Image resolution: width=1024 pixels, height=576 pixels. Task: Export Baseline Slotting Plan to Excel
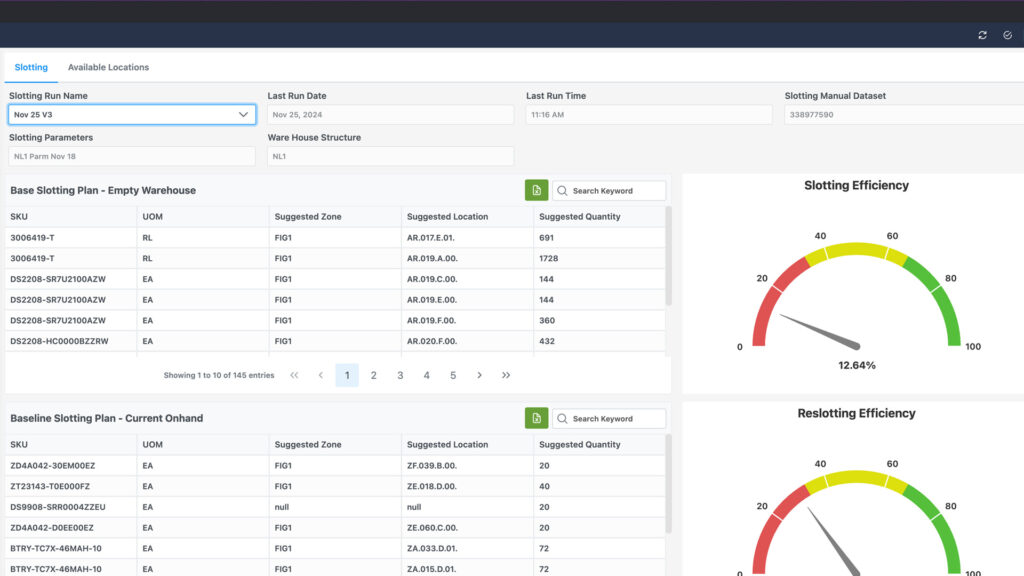point(536,418)
